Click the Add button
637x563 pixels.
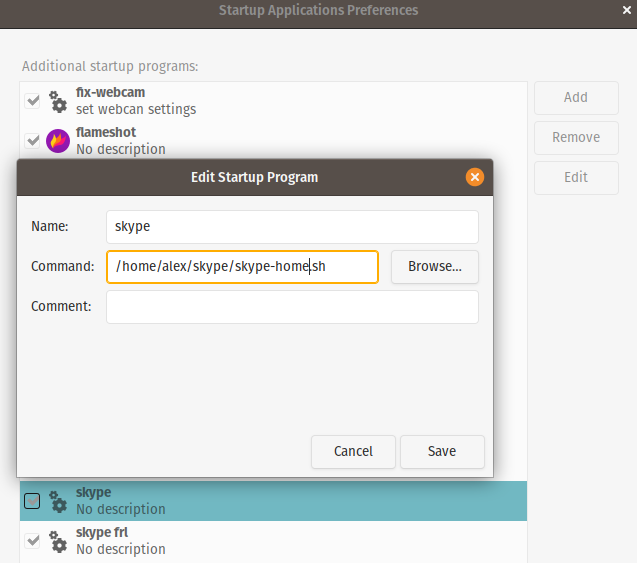576,97
